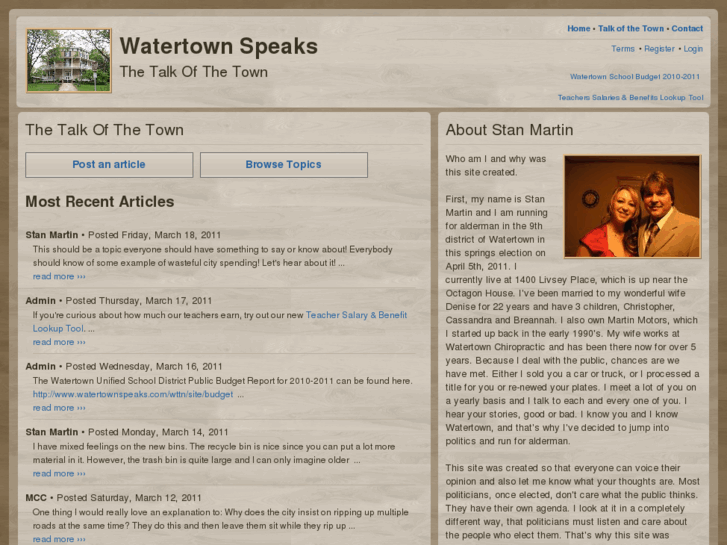Open Watertown School Budget 2010-2011 link

point(635,77)
